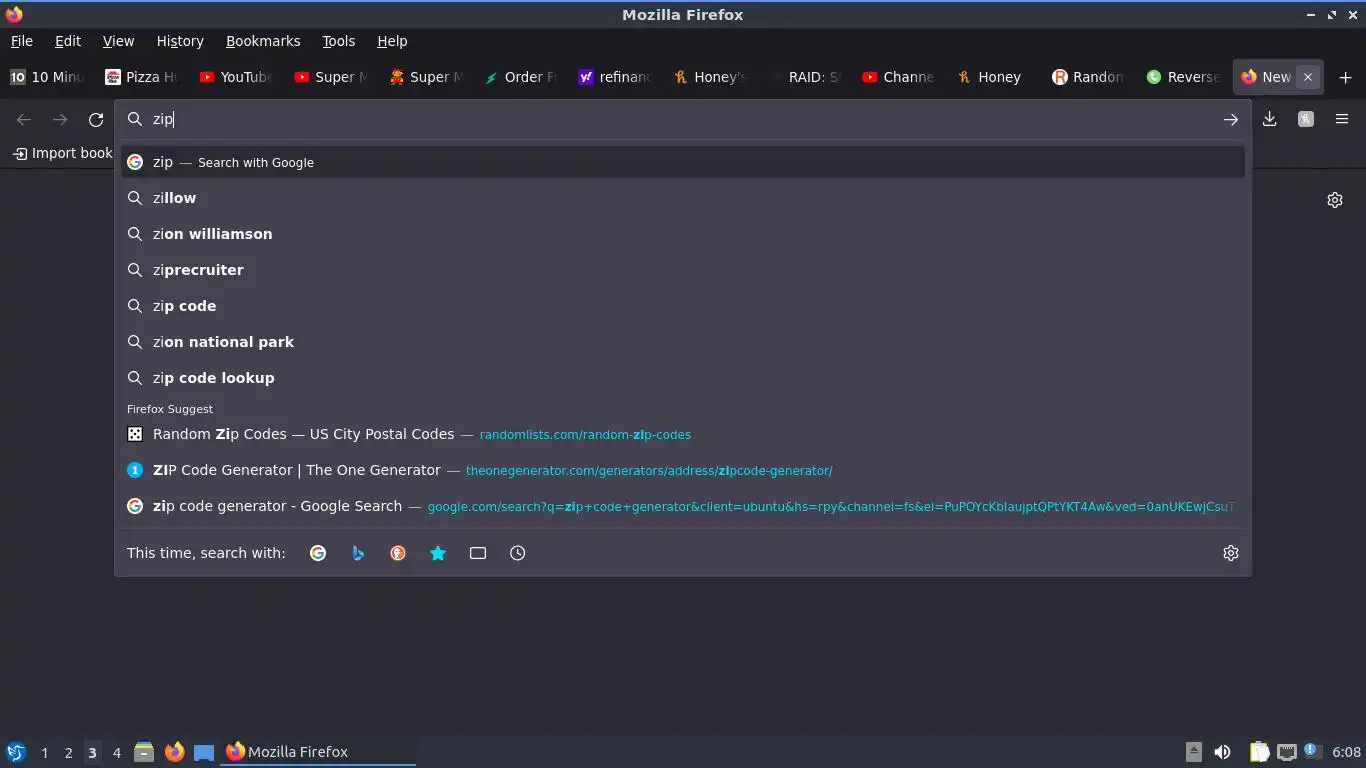Image resolution: width=1366 pixels, height=768 pixels.
Task: Search open tabs via tabs icon
Action: pyautogui.click(x=478, y=553)
